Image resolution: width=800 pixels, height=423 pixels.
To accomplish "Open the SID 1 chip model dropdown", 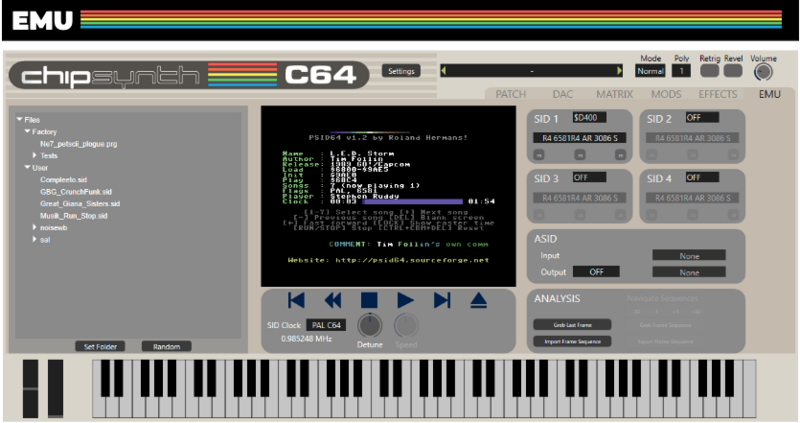I will tap(580, 138).
